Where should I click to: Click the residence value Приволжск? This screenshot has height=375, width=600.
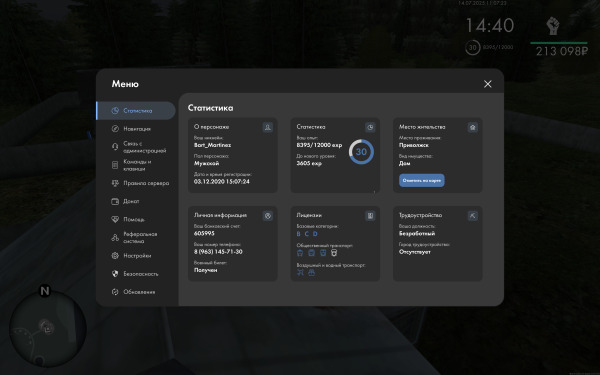pos(414,145)
